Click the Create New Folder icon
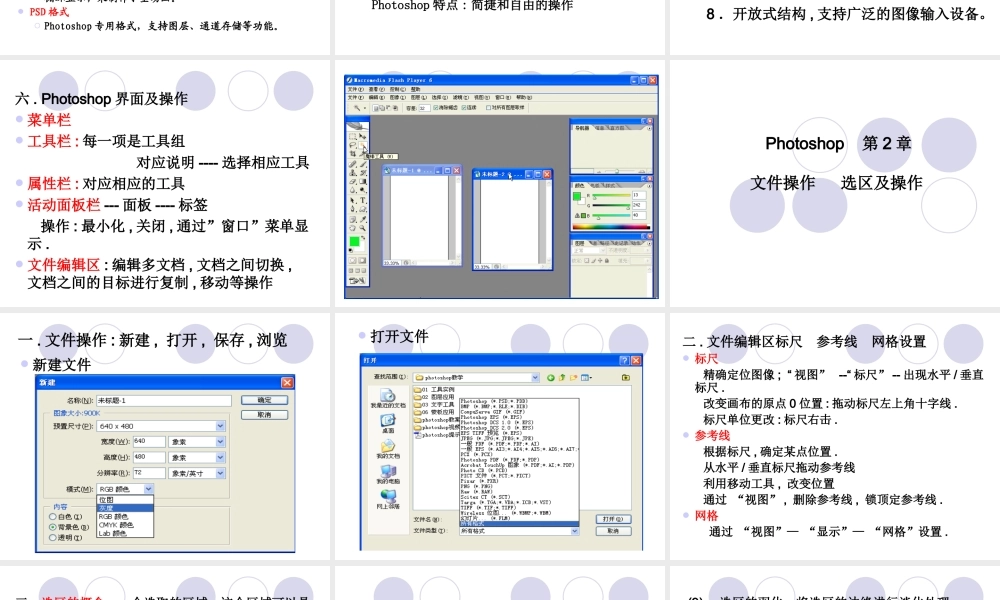This screenshot has width=1000, height=600. [573, 377]
